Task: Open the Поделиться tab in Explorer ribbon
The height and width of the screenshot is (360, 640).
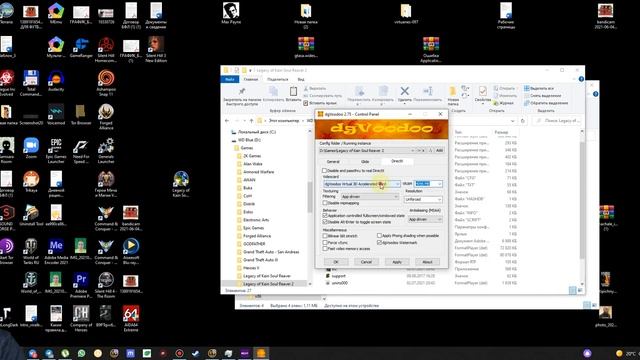Action: click(x=278, y=79)
